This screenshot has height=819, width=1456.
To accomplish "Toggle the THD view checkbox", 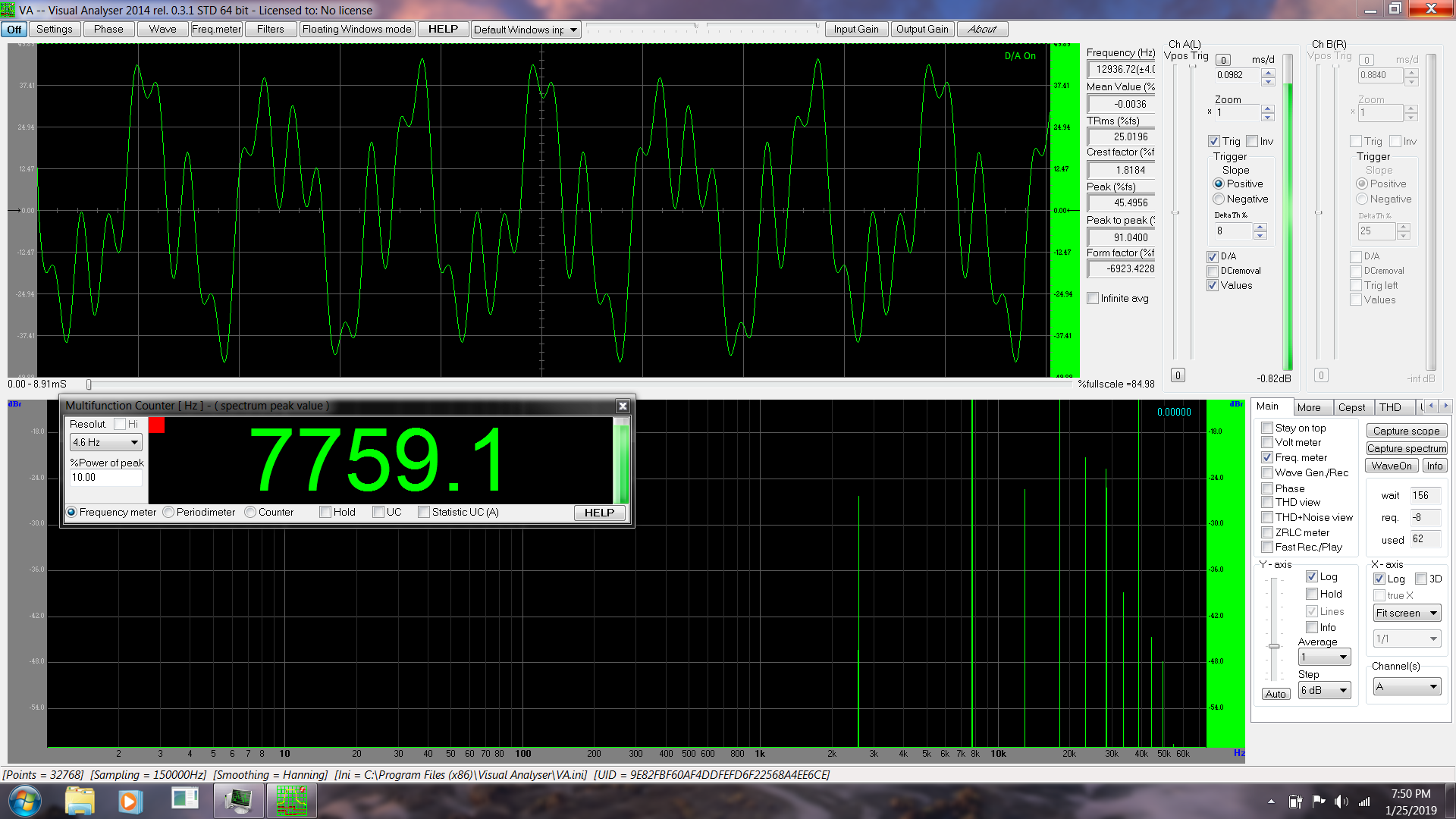I will pyautogui.click(x=1267, y=502).
